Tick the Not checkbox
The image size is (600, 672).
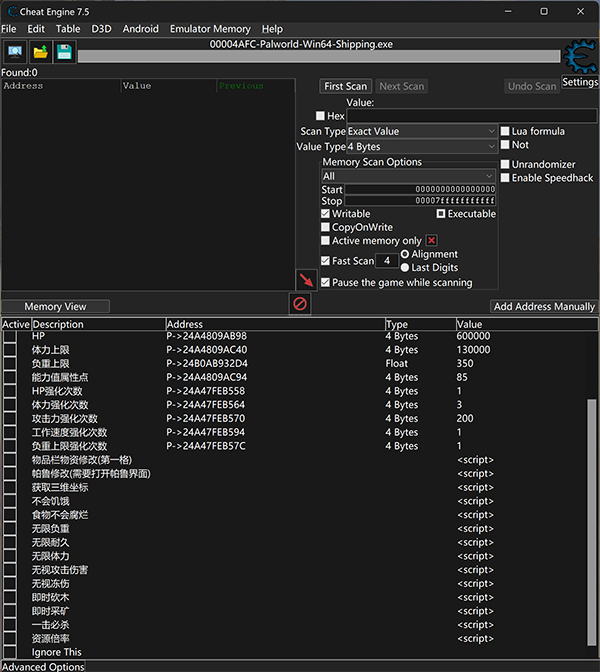coord(505,145)
